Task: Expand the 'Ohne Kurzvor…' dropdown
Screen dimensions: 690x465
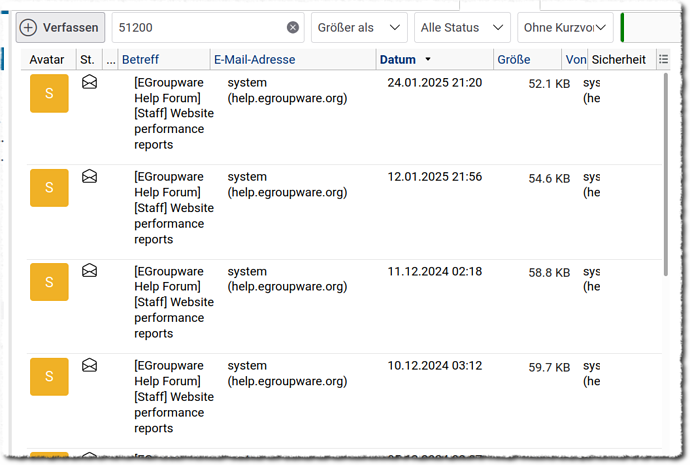Action: [x=564, y=28]
